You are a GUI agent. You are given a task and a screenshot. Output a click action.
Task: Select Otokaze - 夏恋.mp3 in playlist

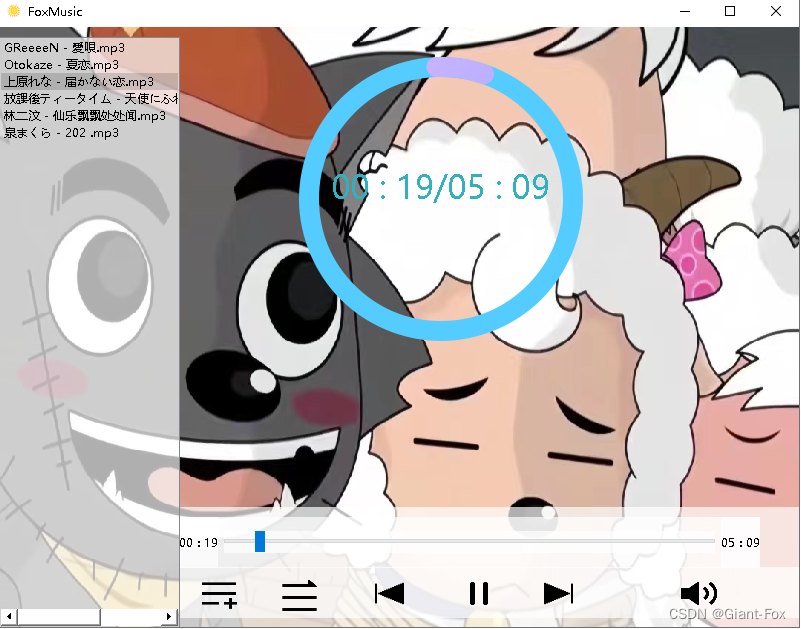coord(89,64)
